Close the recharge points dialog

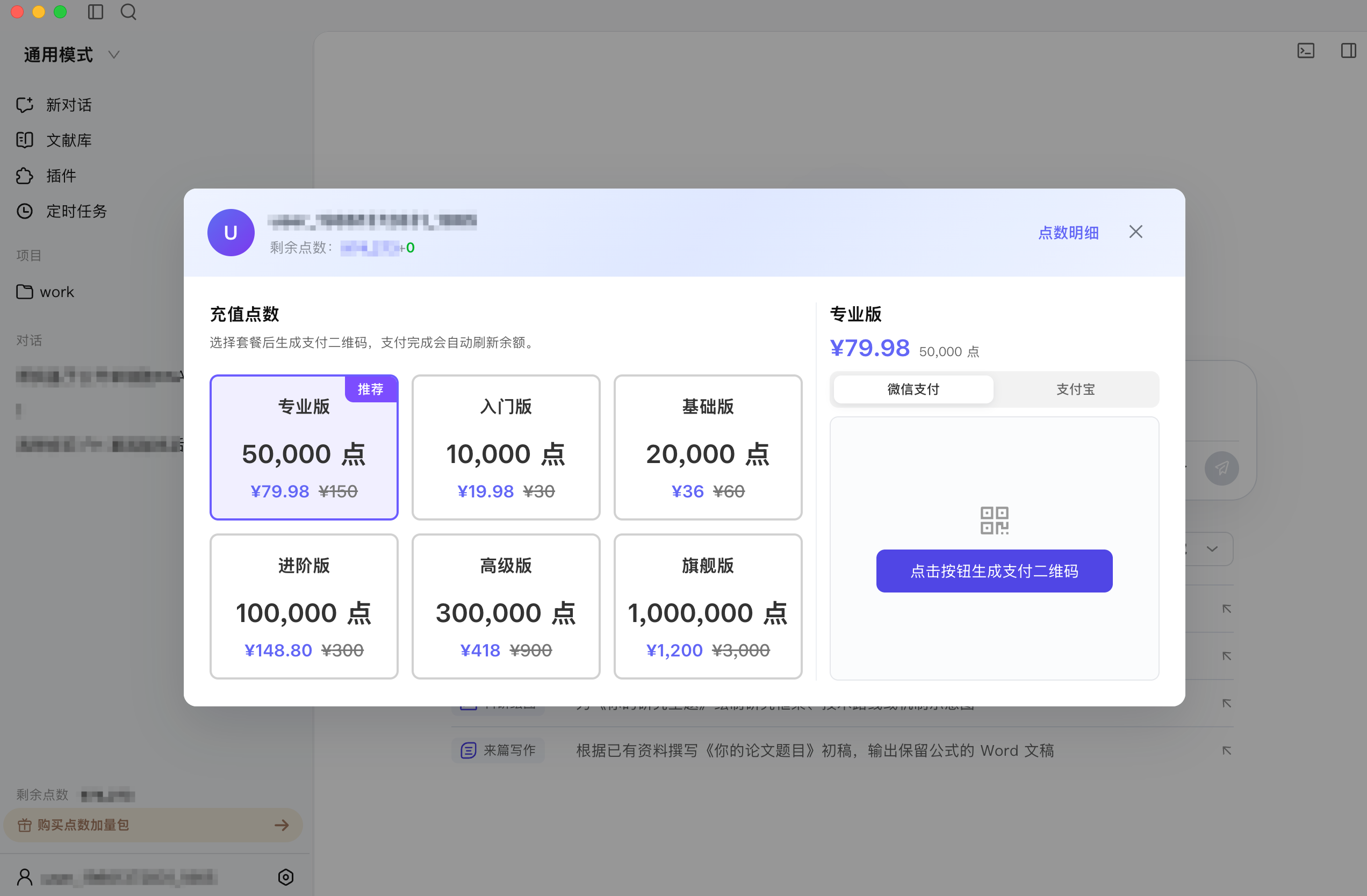click(1135, 232)
